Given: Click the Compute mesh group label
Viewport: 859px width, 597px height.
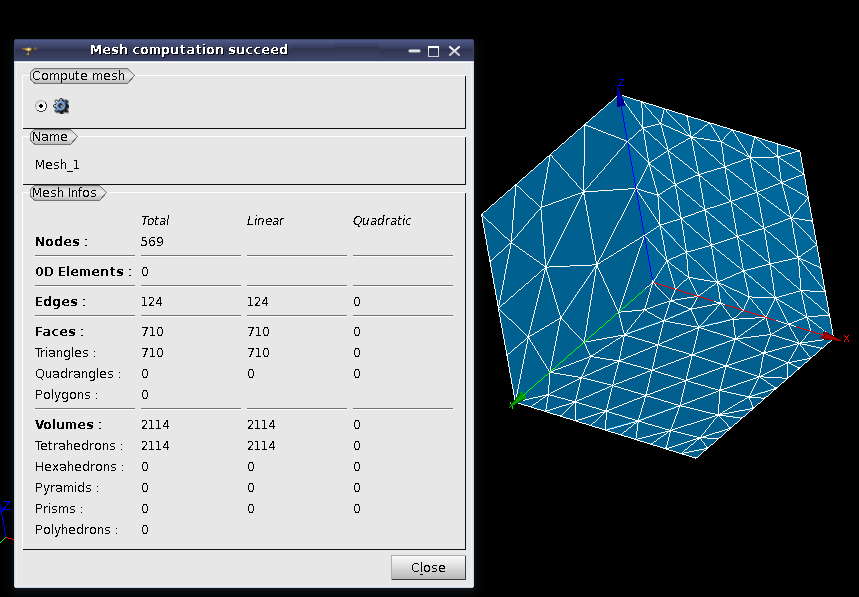Looking at the screenshot, I should [78, 76].
